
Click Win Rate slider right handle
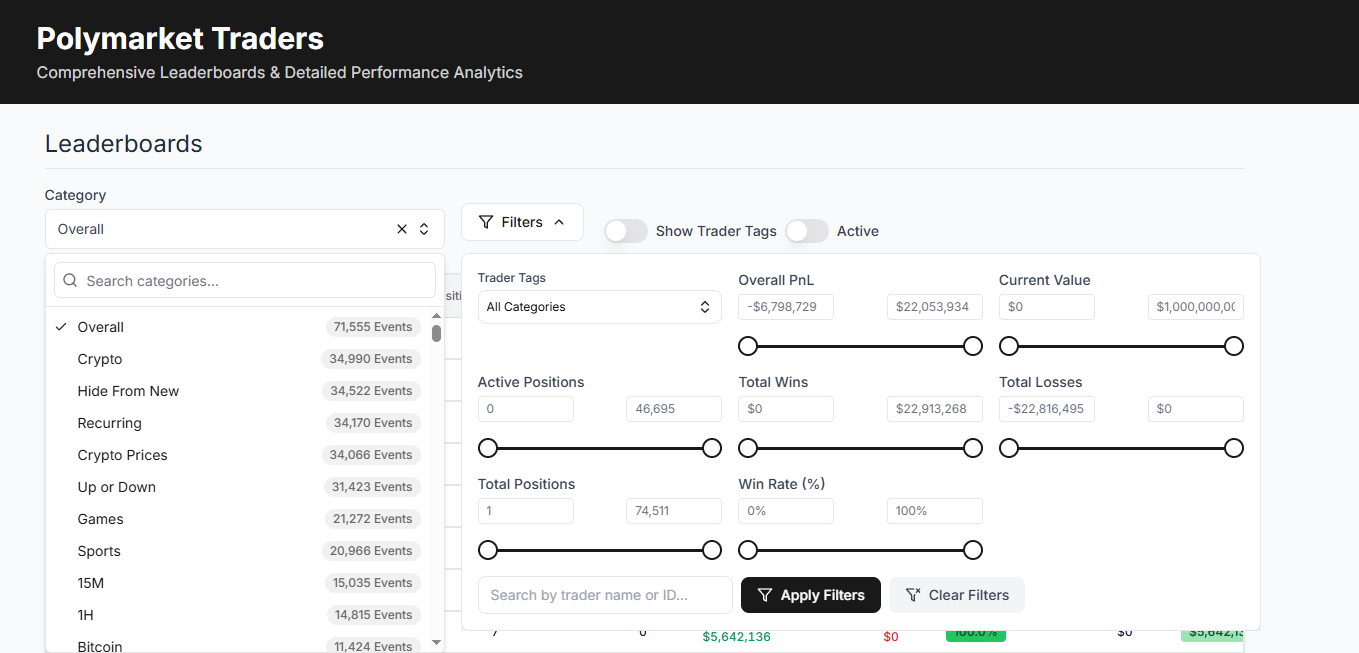point(972,550)
